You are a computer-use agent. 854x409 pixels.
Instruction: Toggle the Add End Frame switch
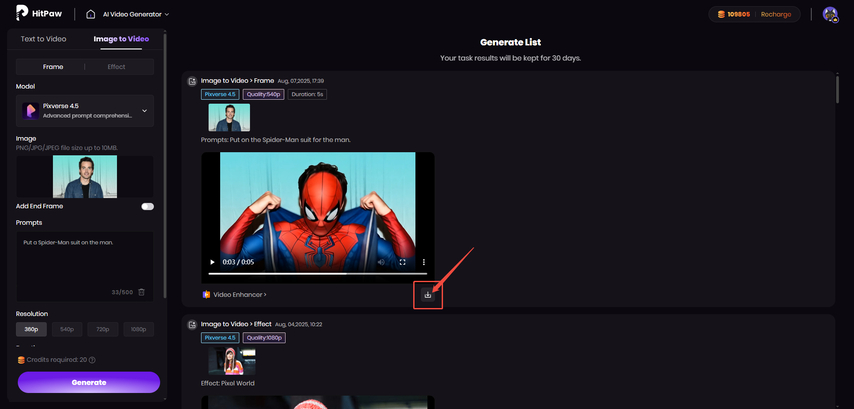click(x=147, y=206)
